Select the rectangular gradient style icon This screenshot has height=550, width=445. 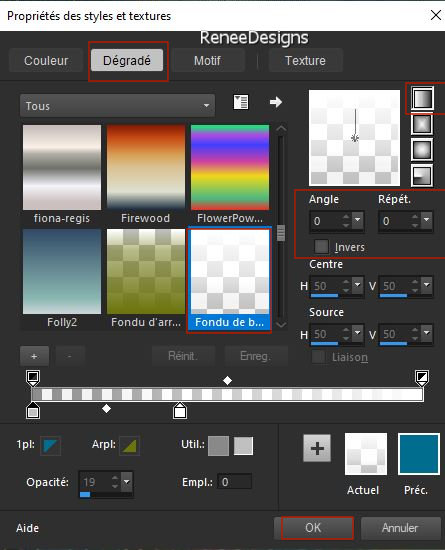pos(422,124)
